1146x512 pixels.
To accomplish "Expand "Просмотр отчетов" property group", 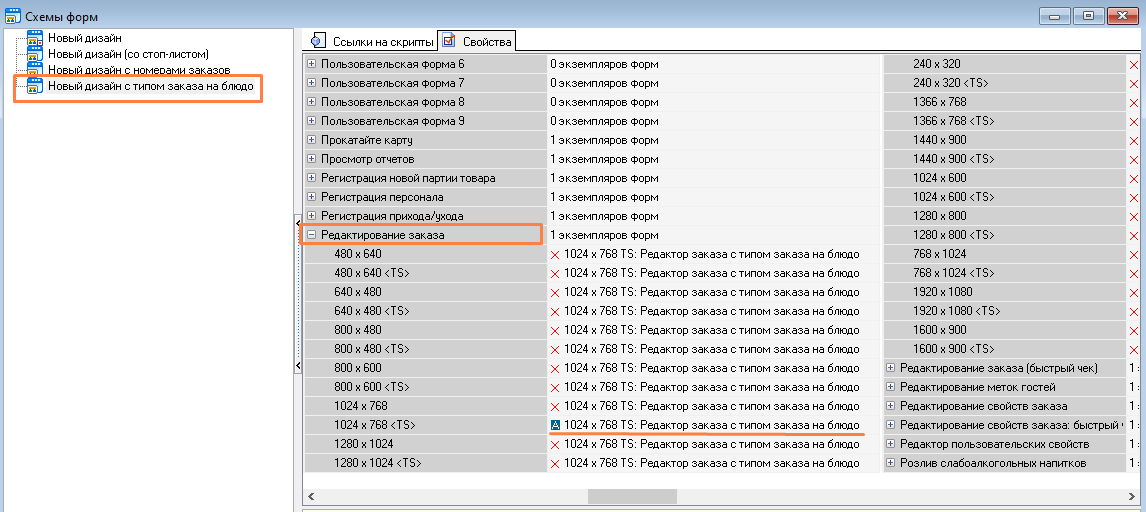I will 311,159.
